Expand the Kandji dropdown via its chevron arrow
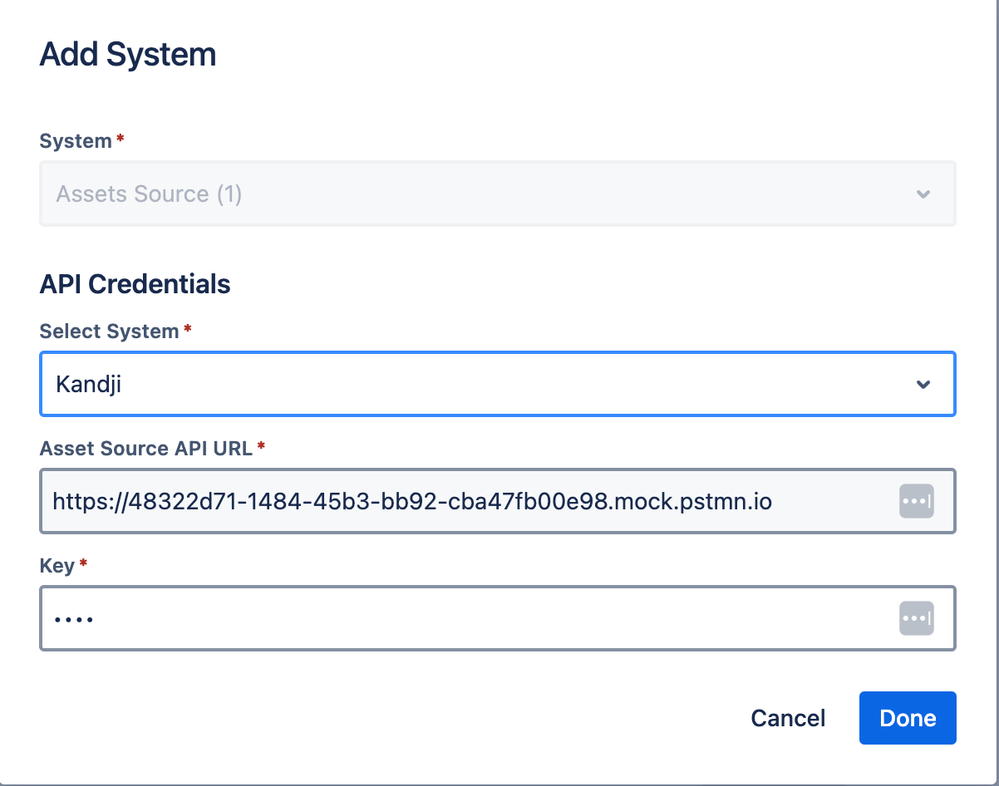 pyautogui.click(x=923, y=384)
